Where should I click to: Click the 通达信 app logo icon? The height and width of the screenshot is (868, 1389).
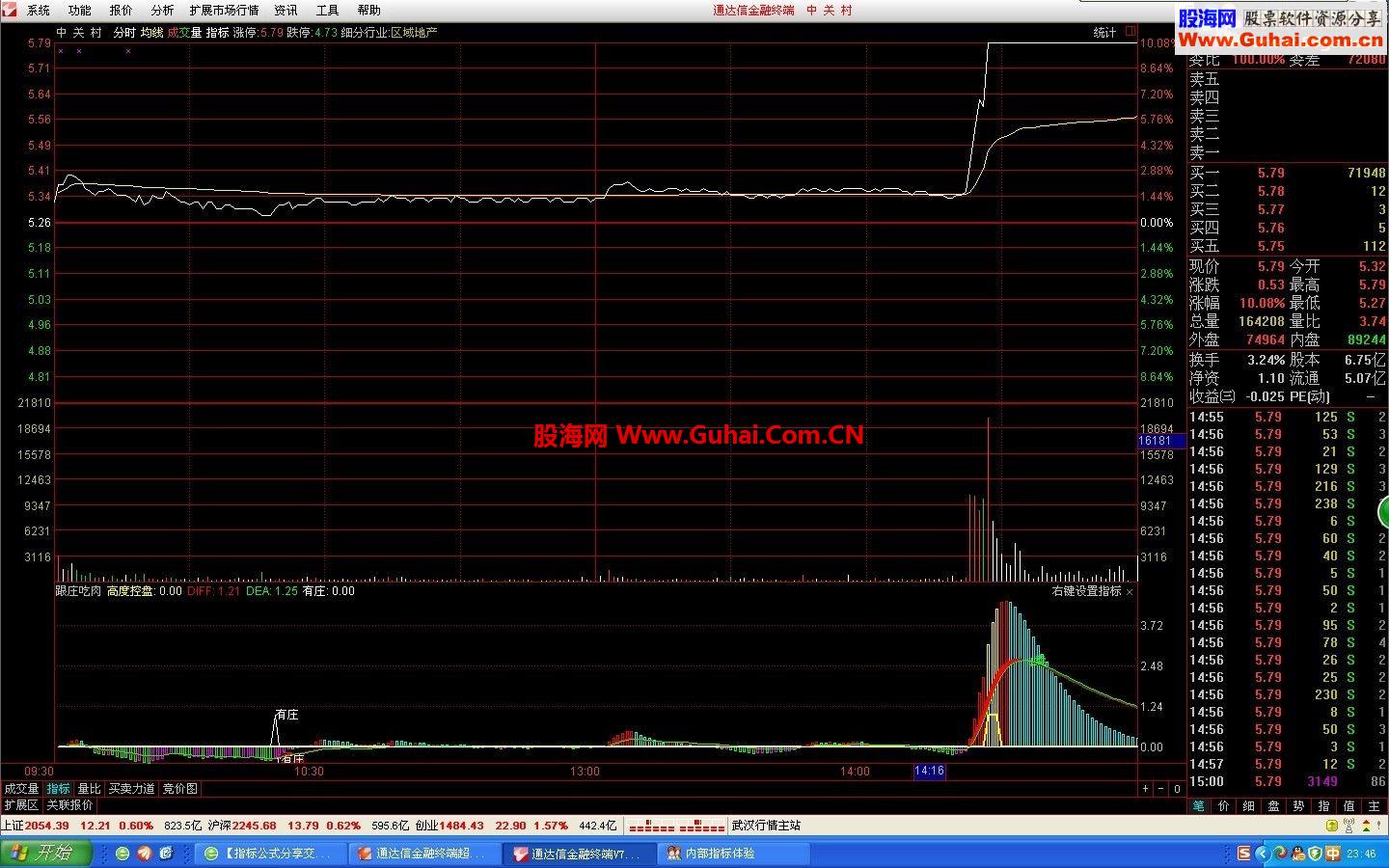[x=10, y=10]
